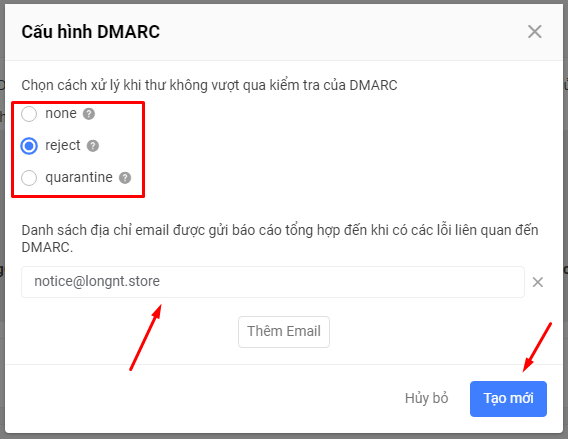Screen dimensions: 568x439
Task: Click the word DMARC. ending the description
Action: coord(47,247)
